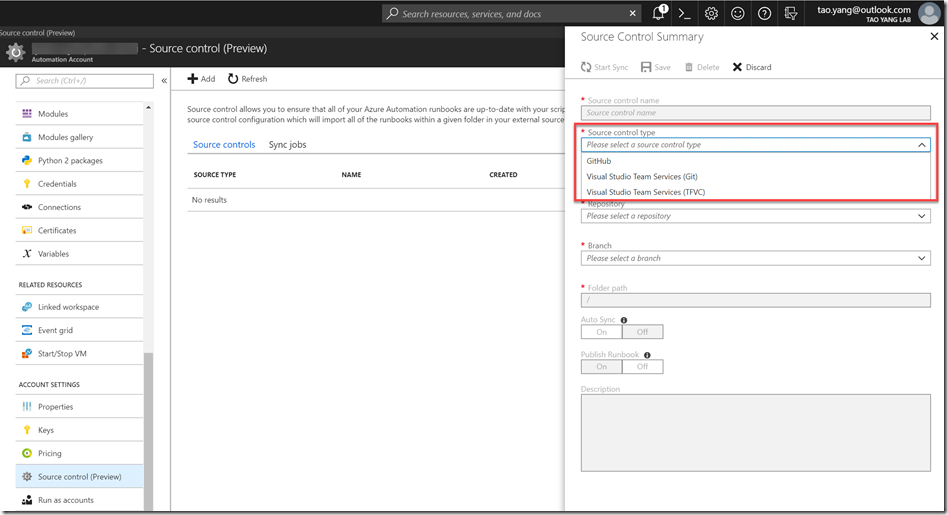Click into the Description text area

pos(755,433)
